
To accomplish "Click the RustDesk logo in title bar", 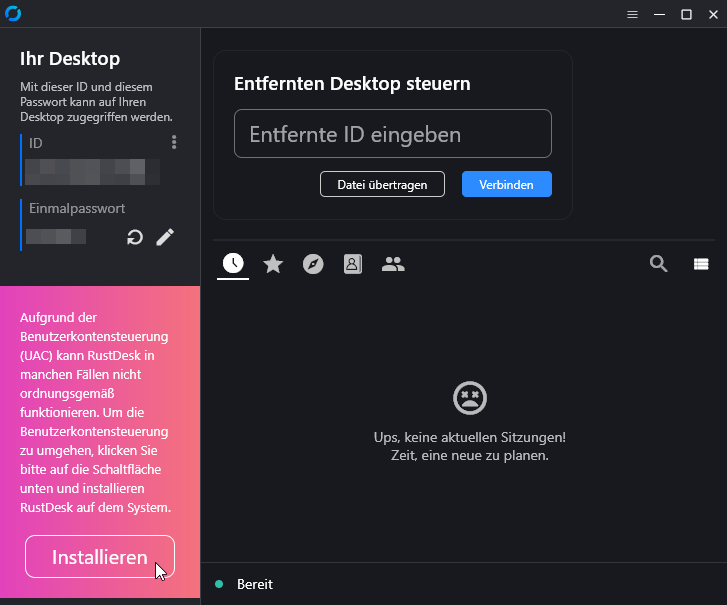I will coord(13,14).
